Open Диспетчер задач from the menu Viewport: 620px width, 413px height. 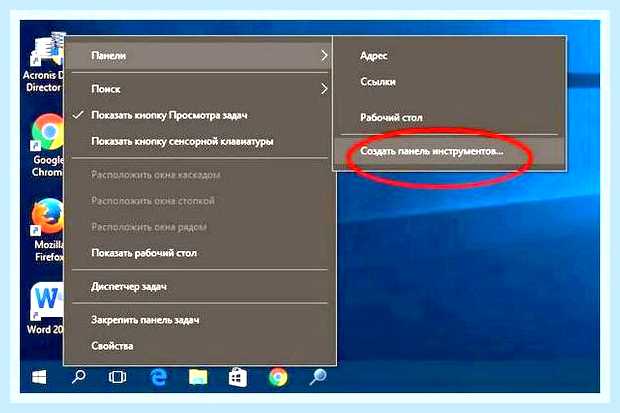pyautogui.click(x=200, y=286)
